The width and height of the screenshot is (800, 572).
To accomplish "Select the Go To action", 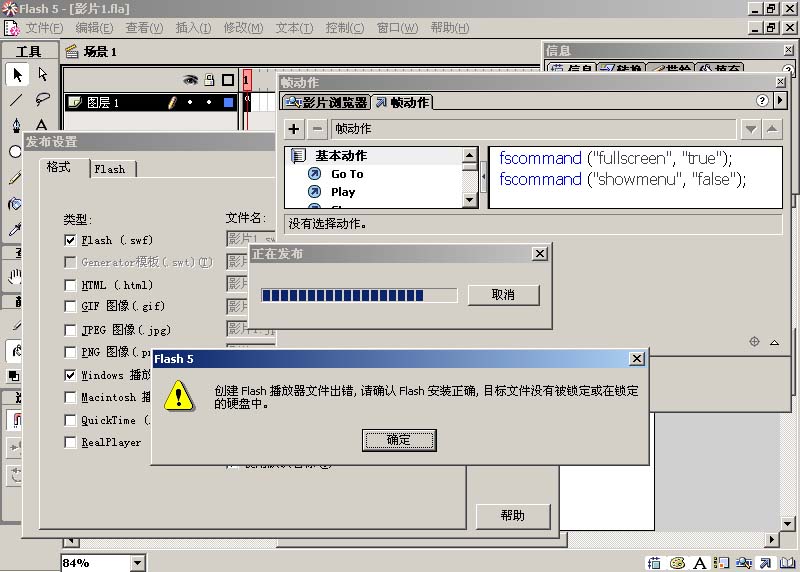I will (x=347, y=174).
